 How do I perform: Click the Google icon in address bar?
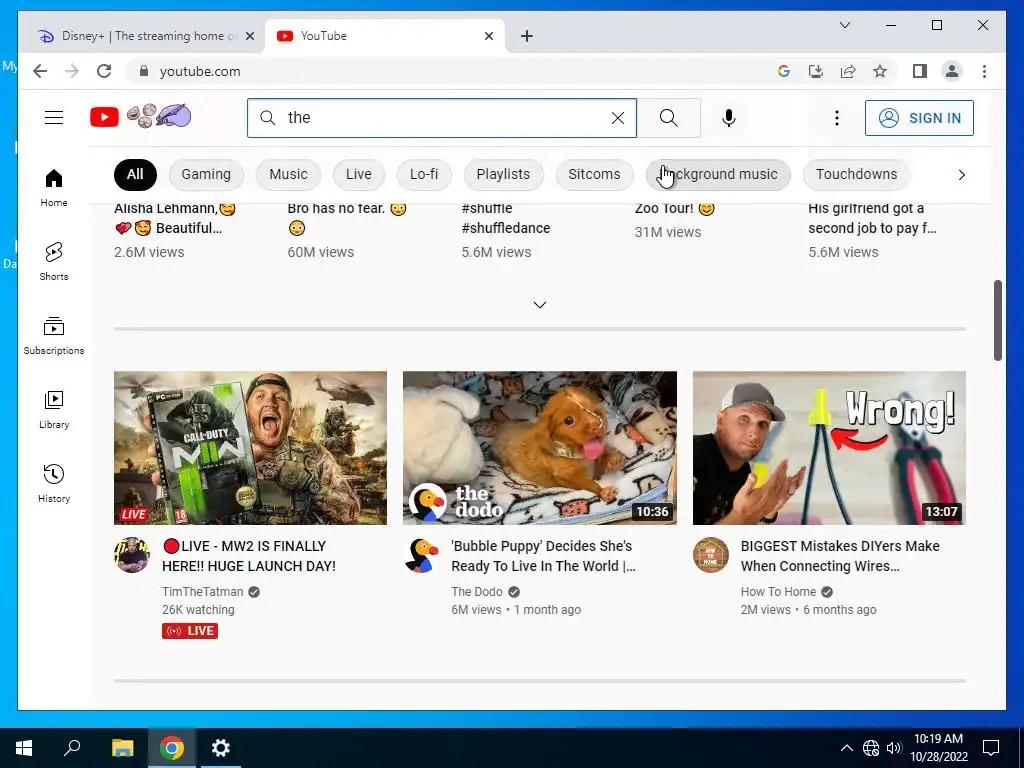click(784, 71)
